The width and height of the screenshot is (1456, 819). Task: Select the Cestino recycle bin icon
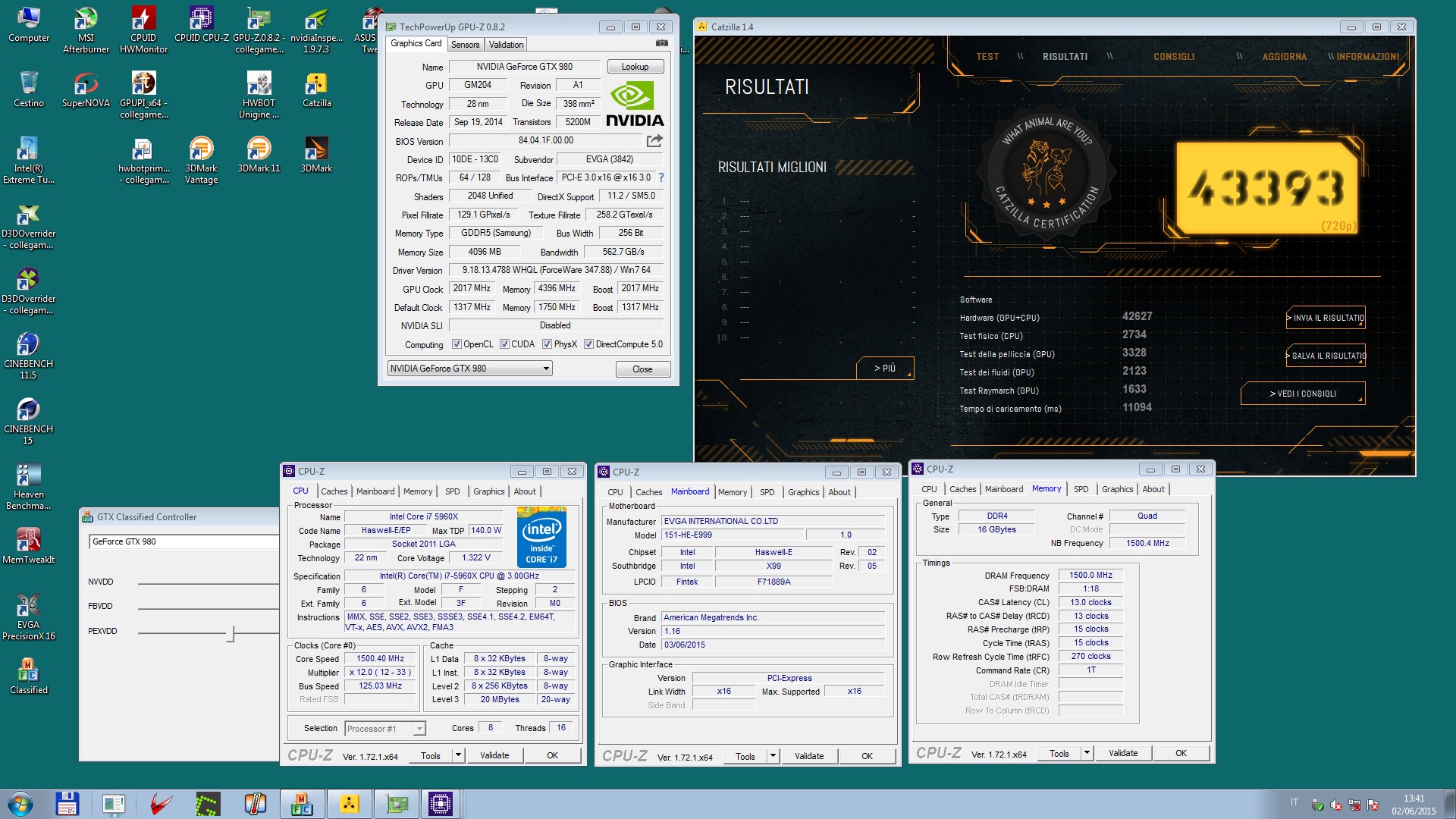[x=29, y=89]
